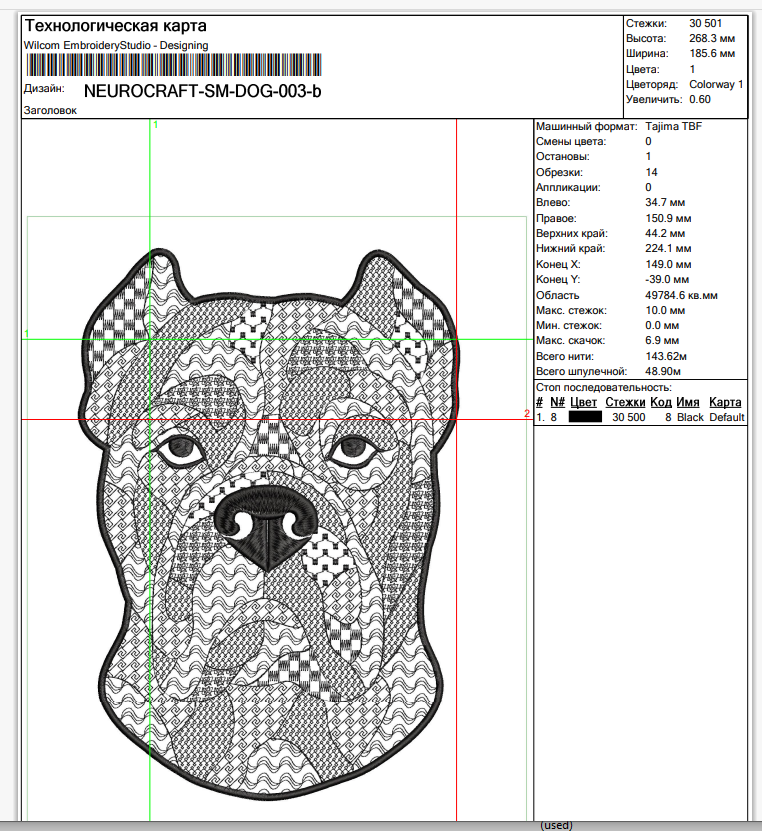Click the red marker number 2
762x831 pixels.
tap(527, 413)
